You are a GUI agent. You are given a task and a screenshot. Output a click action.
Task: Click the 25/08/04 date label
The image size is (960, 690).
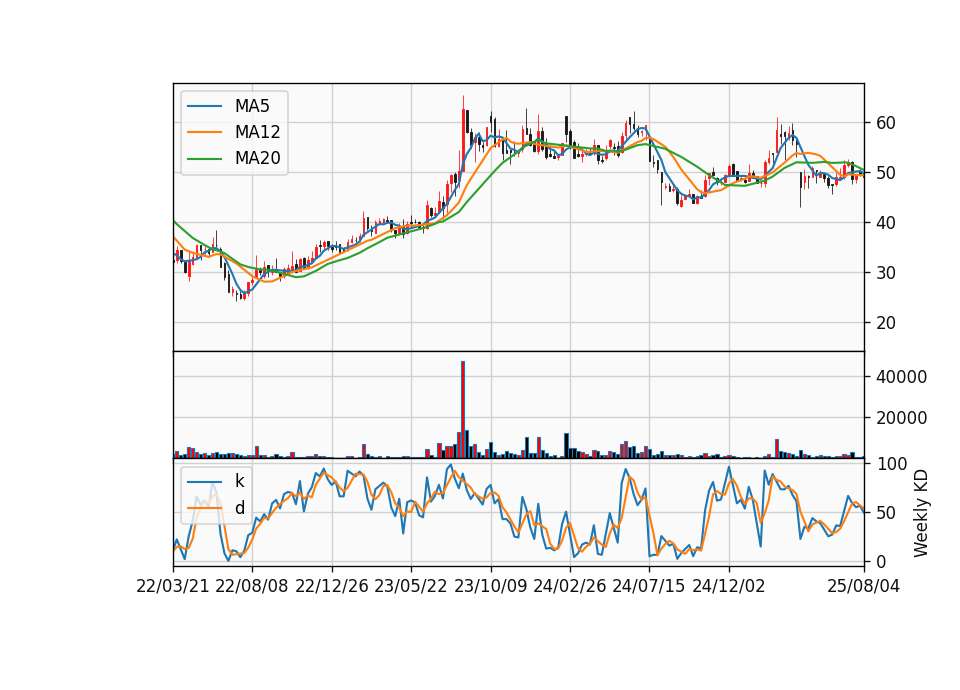tap(863, 586)
